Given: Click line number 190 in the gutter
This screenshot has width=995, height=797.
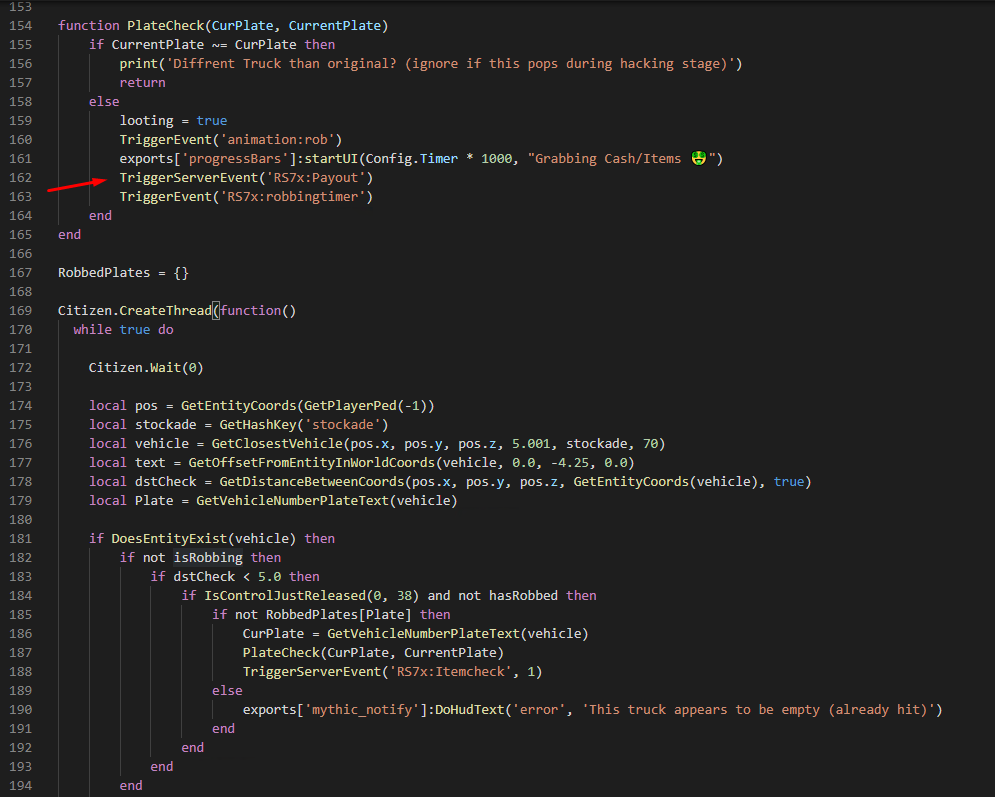Looking at the screenshot, I should [x=20, y=710].
